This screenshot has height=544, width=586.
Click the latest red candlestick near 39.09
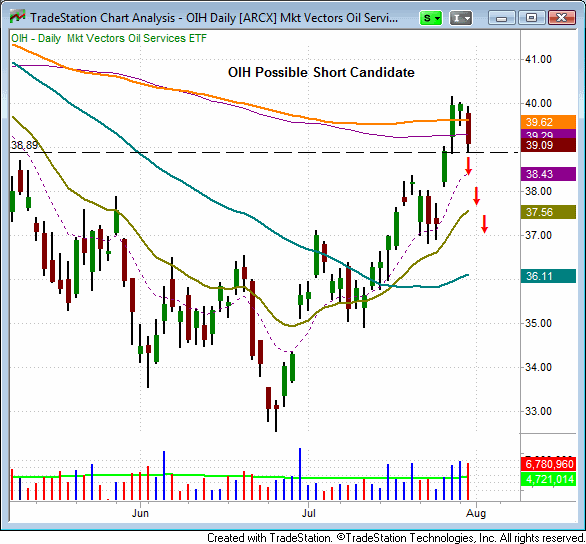tap(468, 129)
